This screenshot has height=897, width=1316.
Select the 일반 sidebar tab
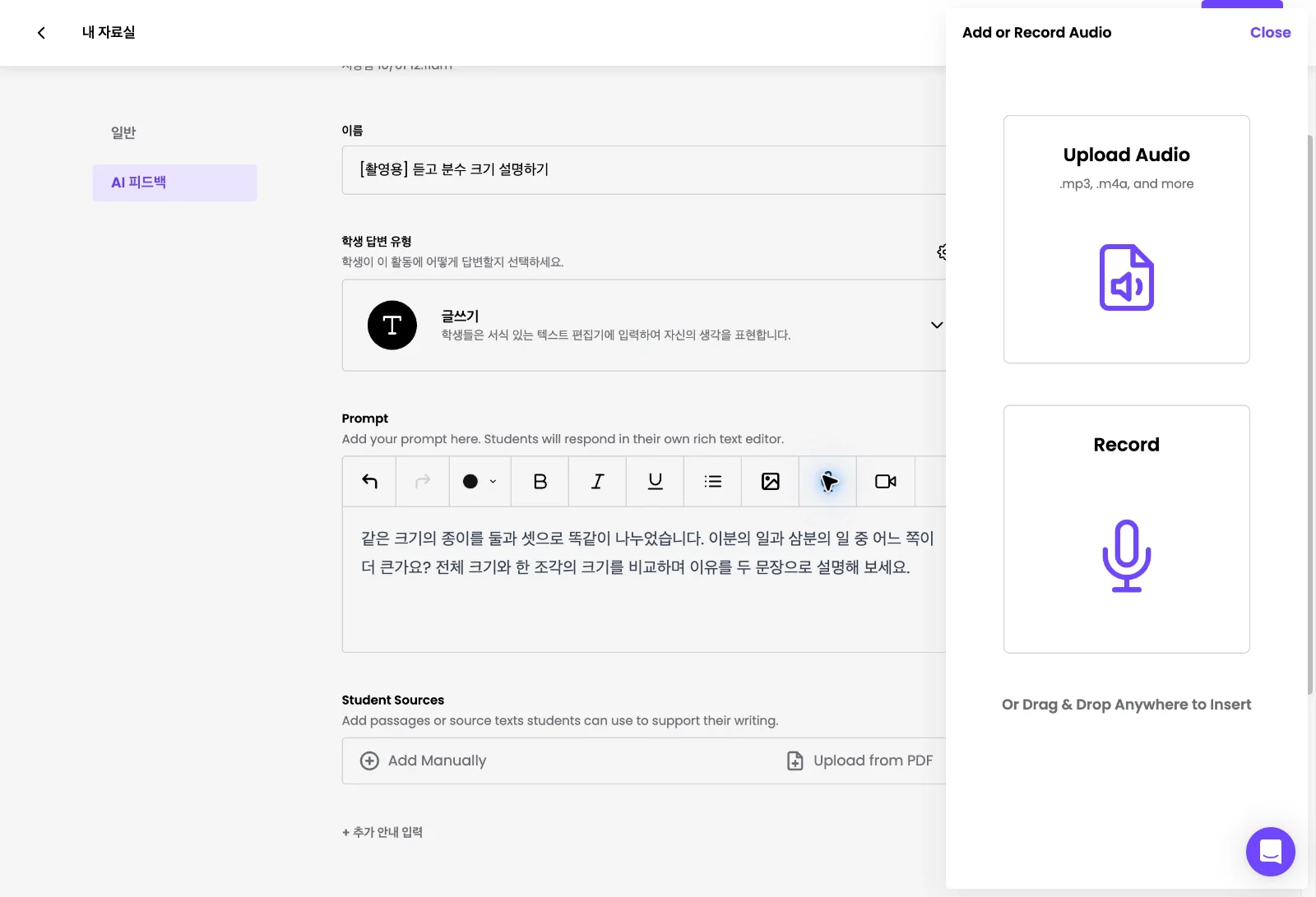[123, 132]
